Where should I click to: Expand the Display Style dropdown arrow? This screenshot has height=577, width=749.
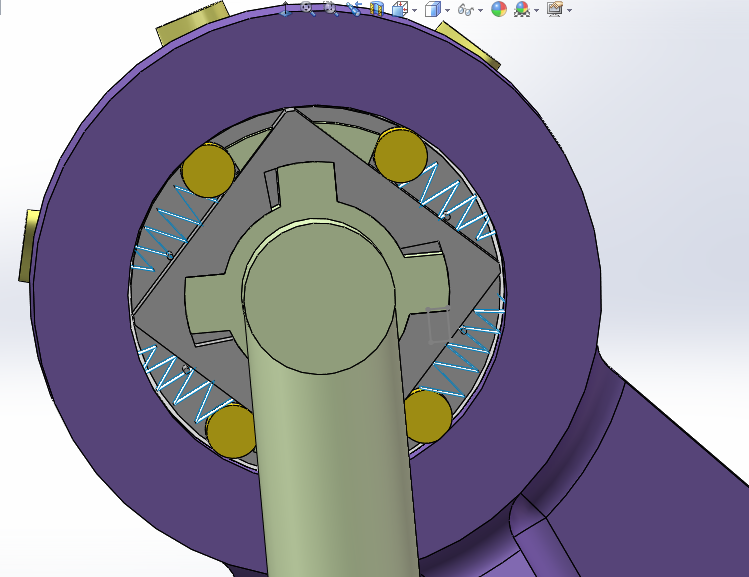pyautogui.click(x=447, y=10)
